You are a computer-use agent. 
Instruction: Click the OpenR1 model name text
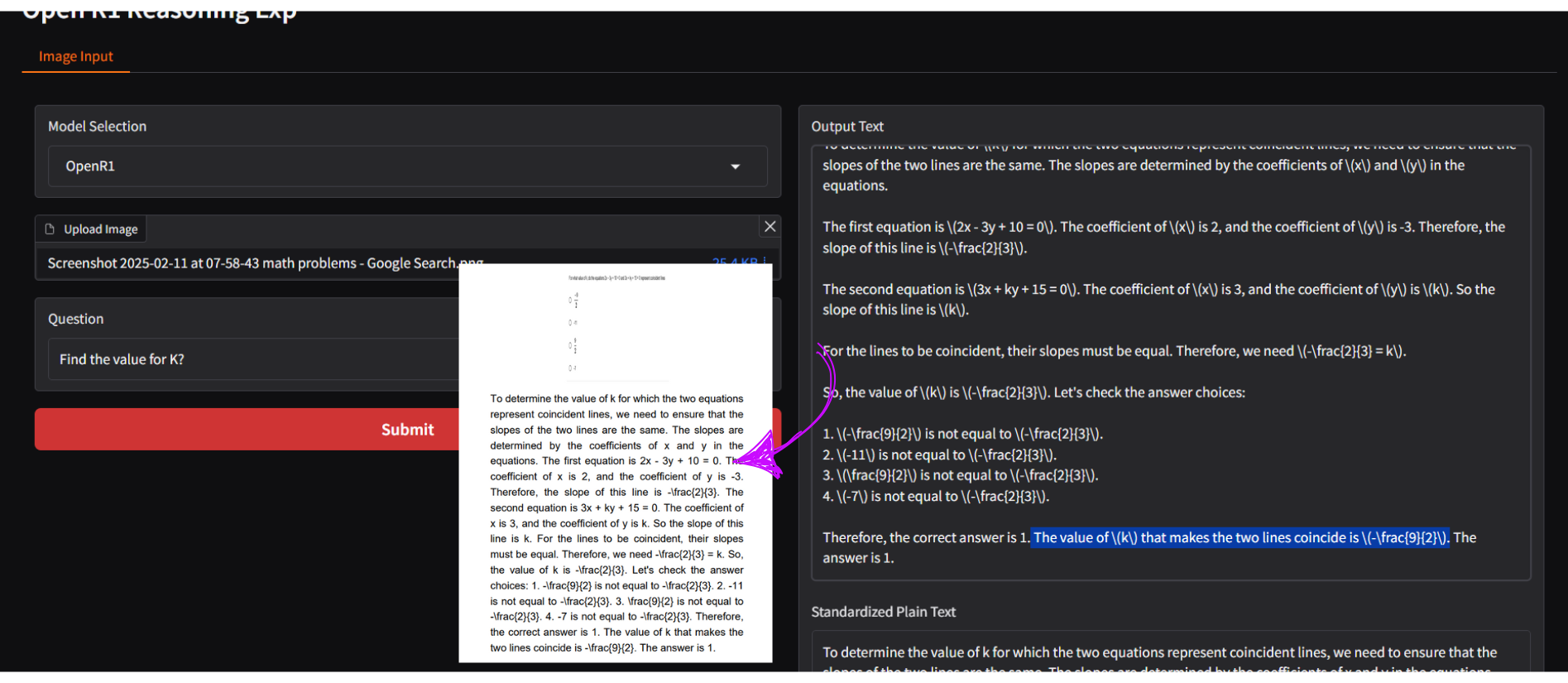pyautogui.click(x=90, y=166)
